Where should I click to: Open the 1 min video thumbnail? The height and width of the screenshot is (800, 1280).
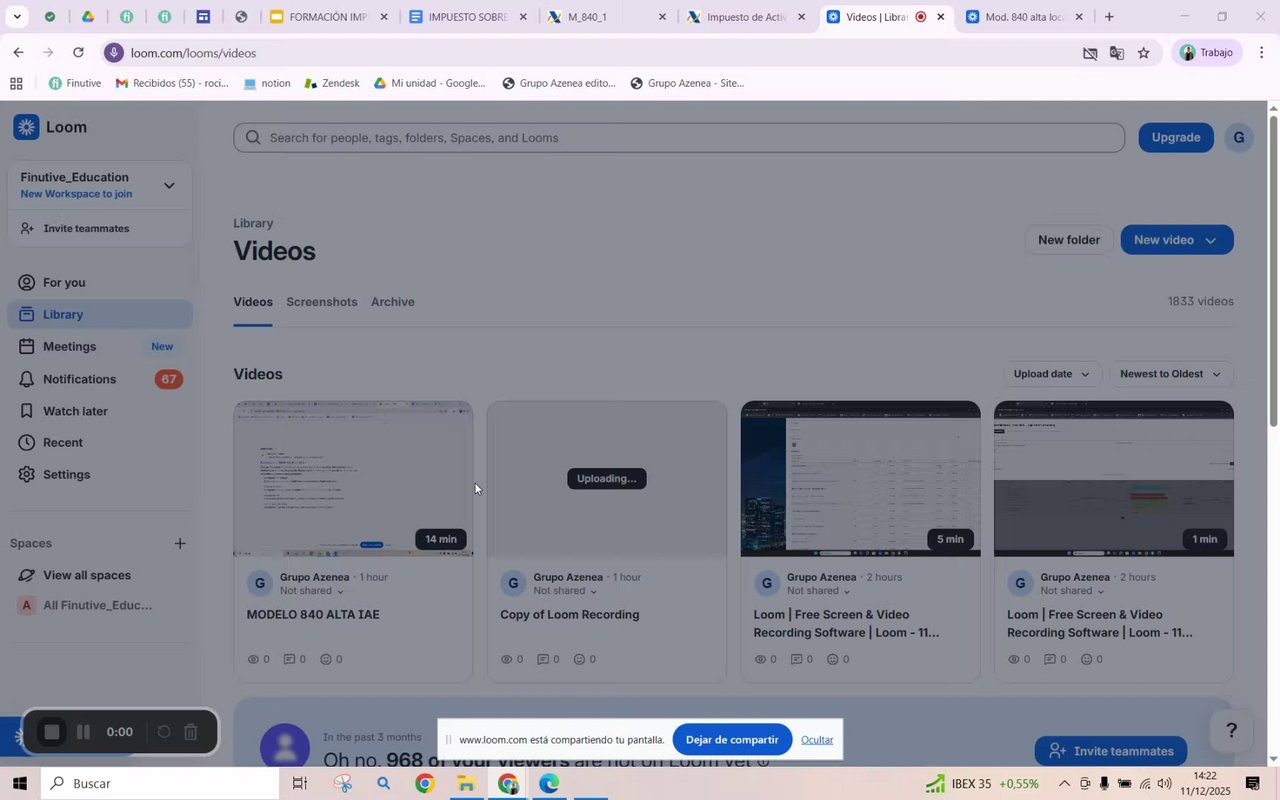1114,479
